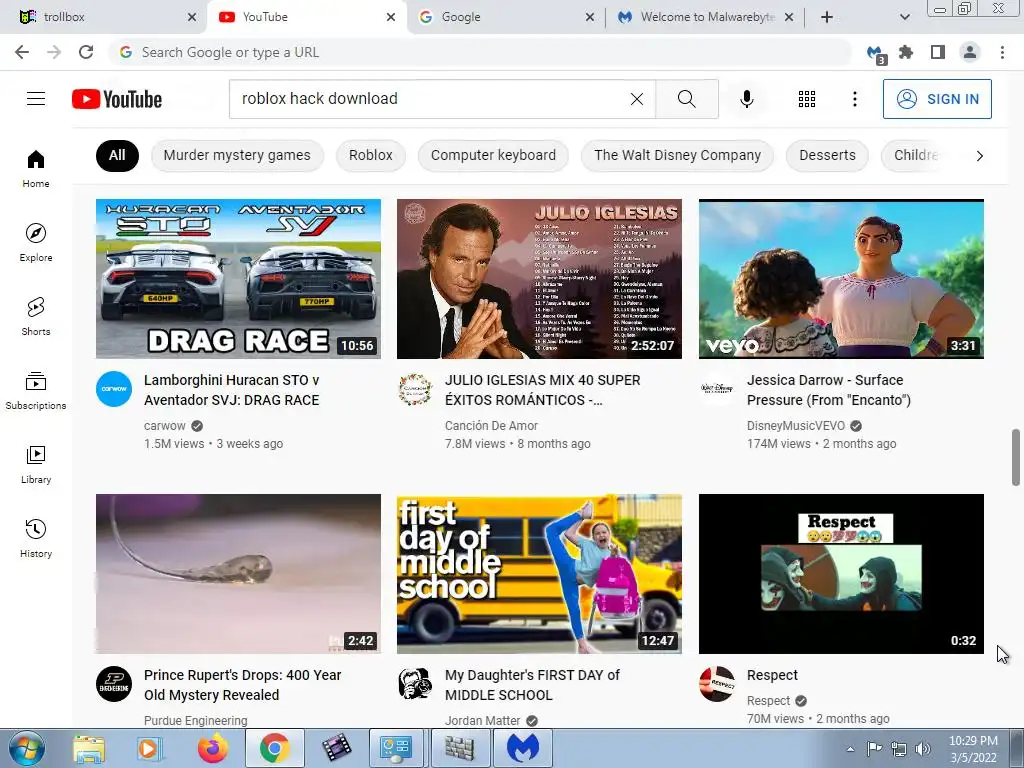Image resolution: width=1024 pixels, height=768 pixels.
Task: Open the Purdue Engineering channel avatar
Action: coord(114,684)
